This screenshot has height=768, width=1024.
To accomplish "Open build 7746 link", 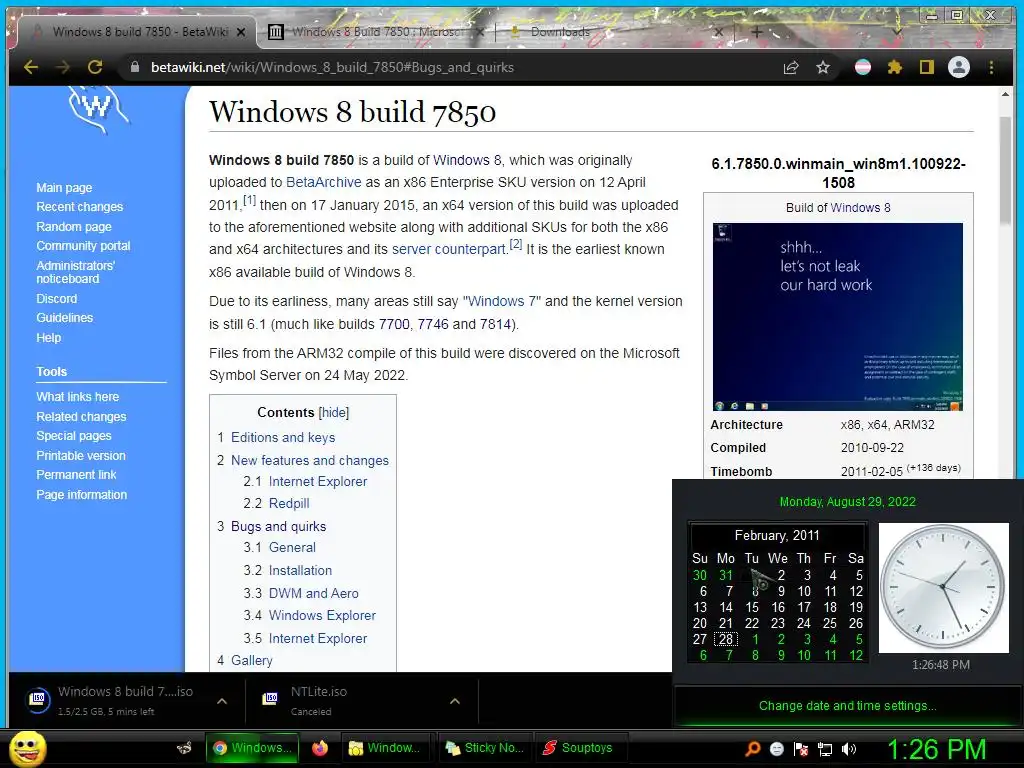I will coord(433,324).
